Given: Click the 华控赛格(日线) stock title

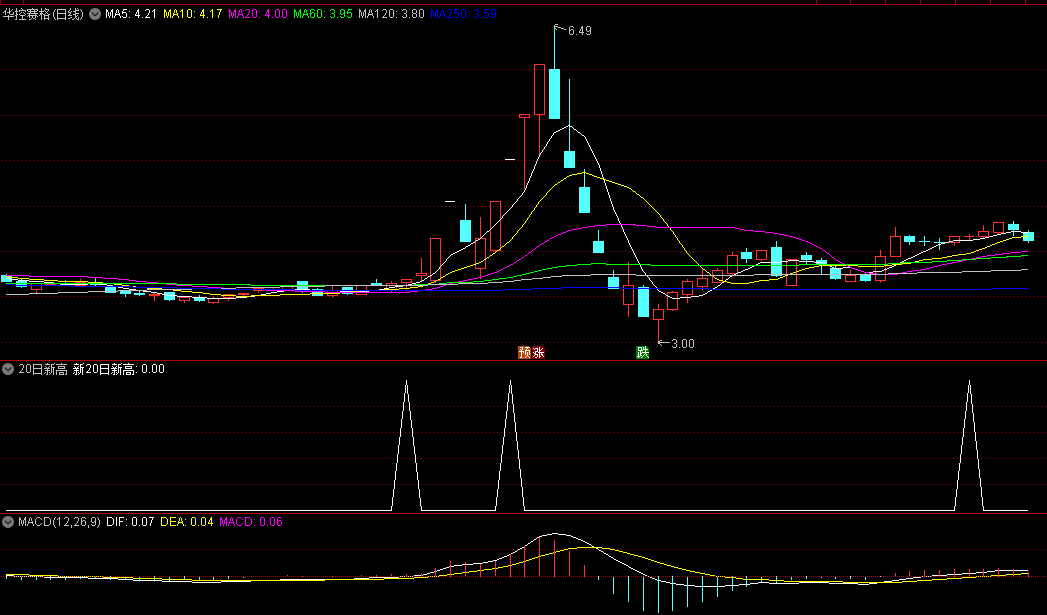Looking at the screenshot, I should [43, 14].
